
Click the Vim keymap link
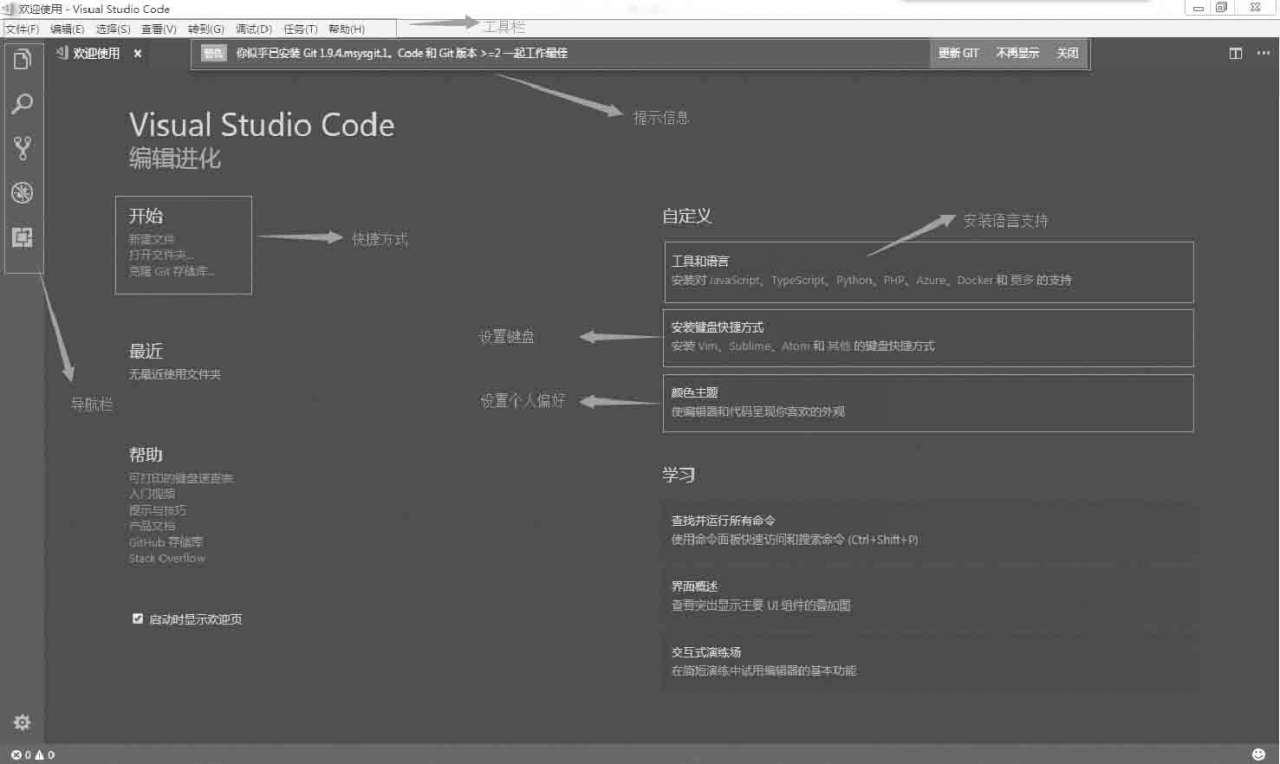709,346
